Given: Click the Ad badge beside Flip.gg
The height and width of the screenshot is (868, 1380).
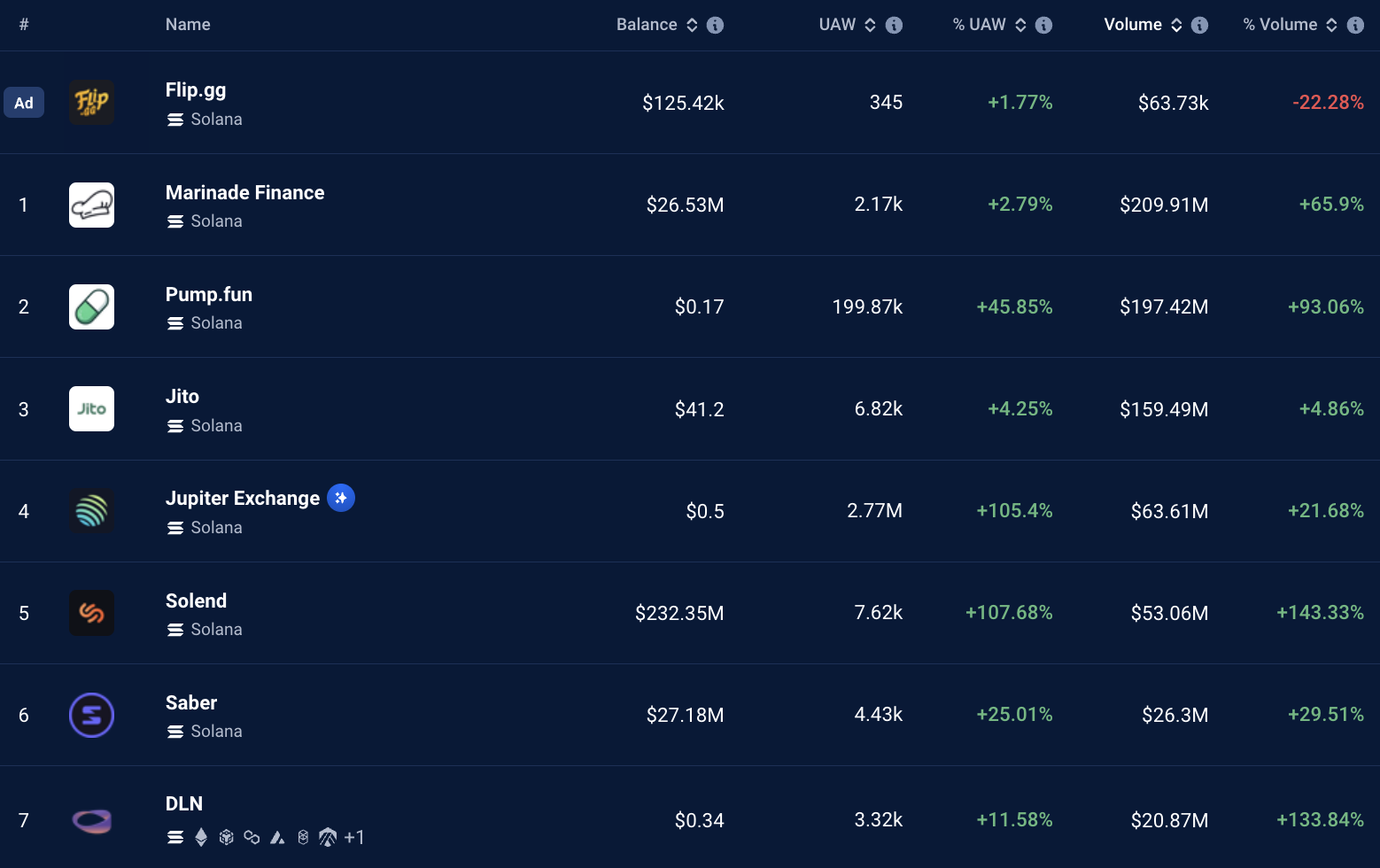Looking at the screenshot, I should (x=24, y=103).
